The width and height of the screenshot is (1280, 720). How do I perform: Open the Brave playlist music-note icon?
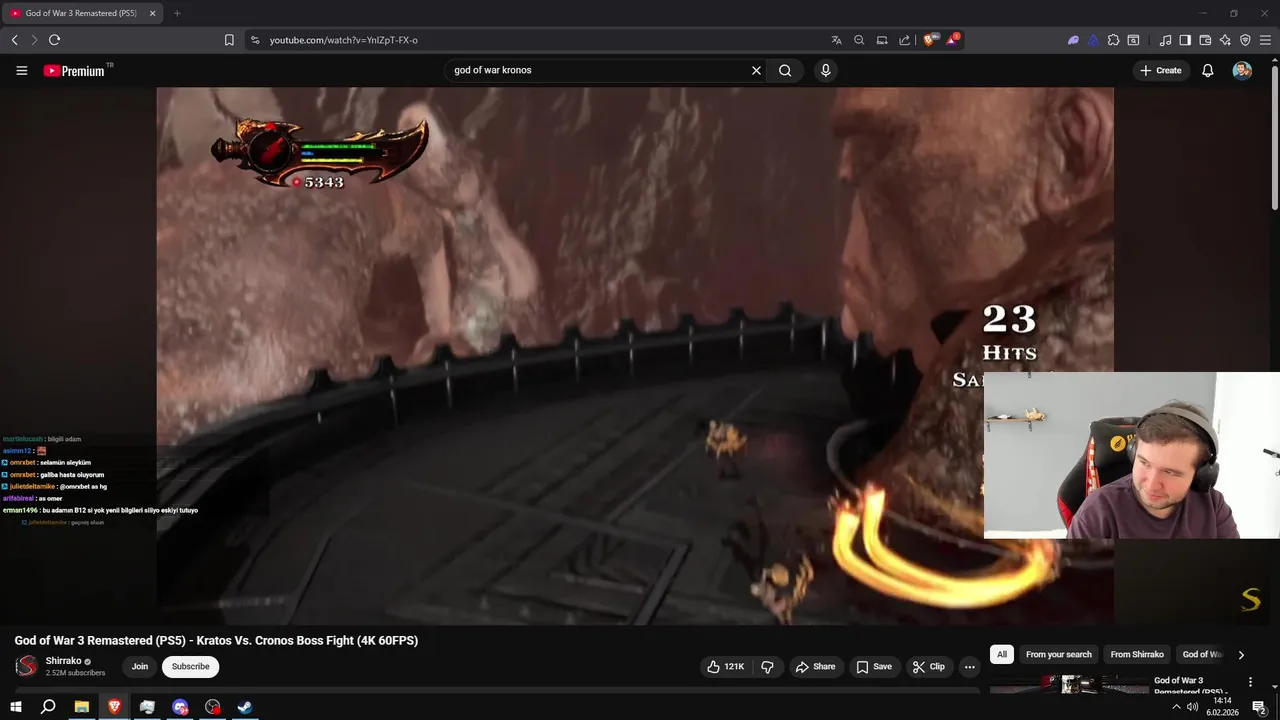pos(1165,40)
